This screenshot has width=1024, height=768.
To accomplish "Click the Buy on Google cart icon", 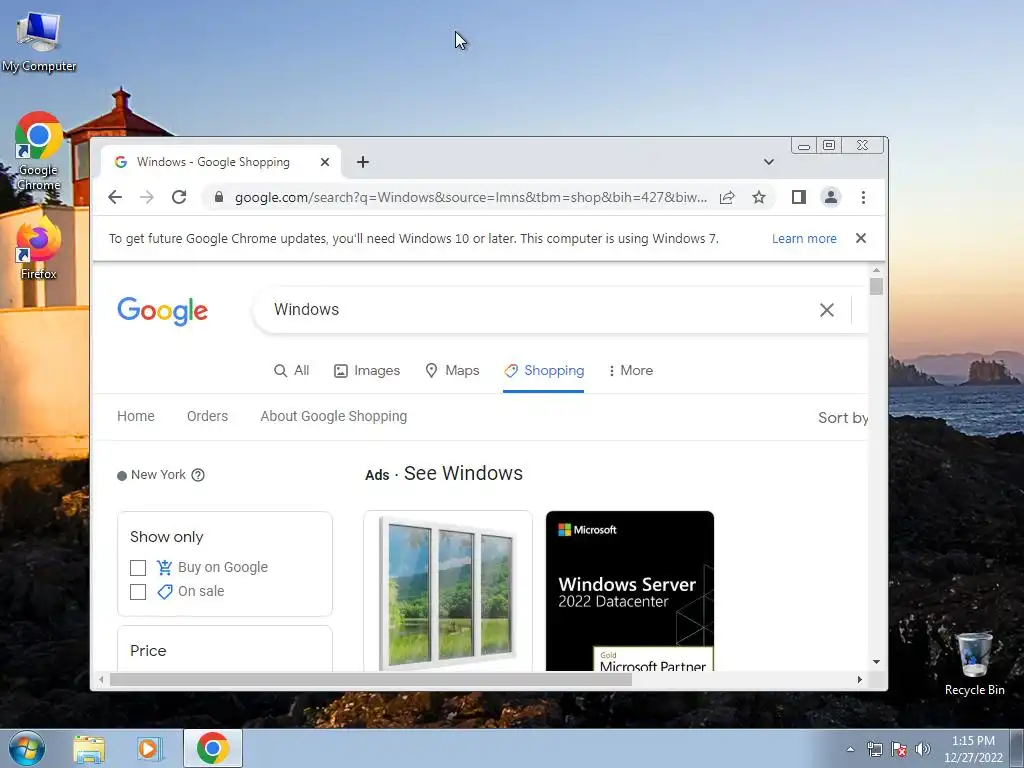I will point(164,568).
